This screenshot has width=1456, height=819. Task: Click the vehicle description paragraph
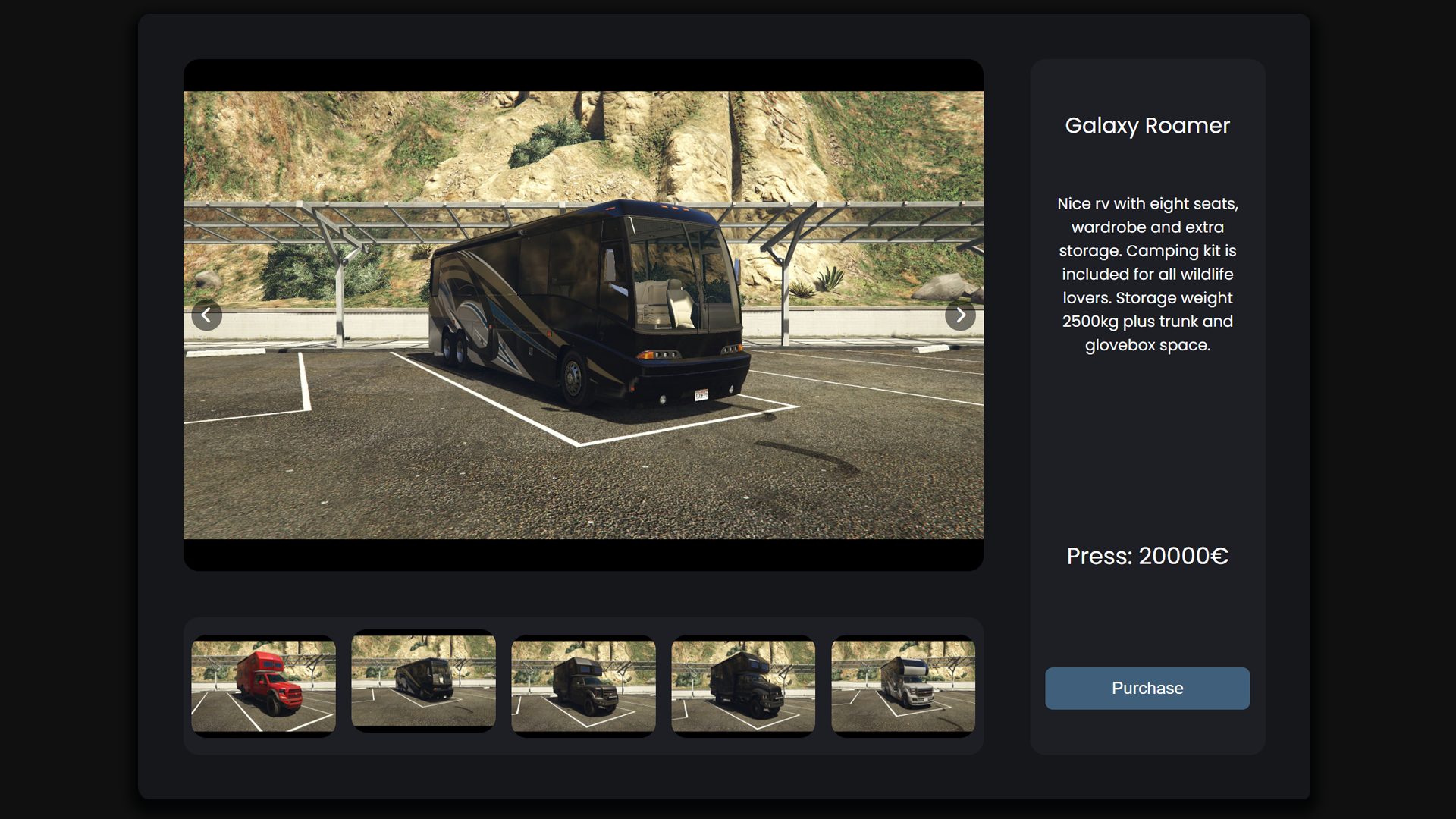point(1147,275)
